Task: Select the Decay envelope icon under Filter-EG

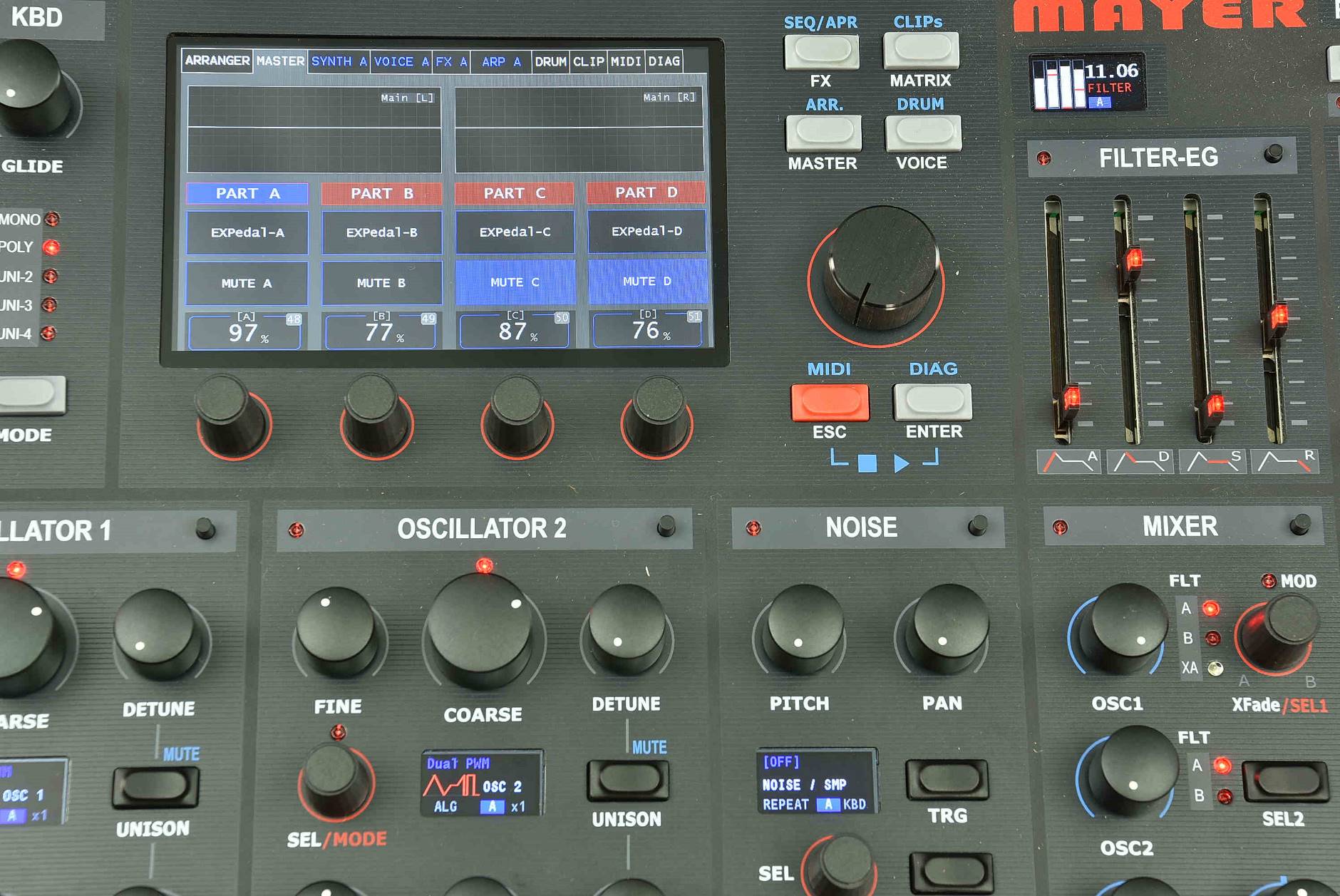Action: tap(1140, 461)
